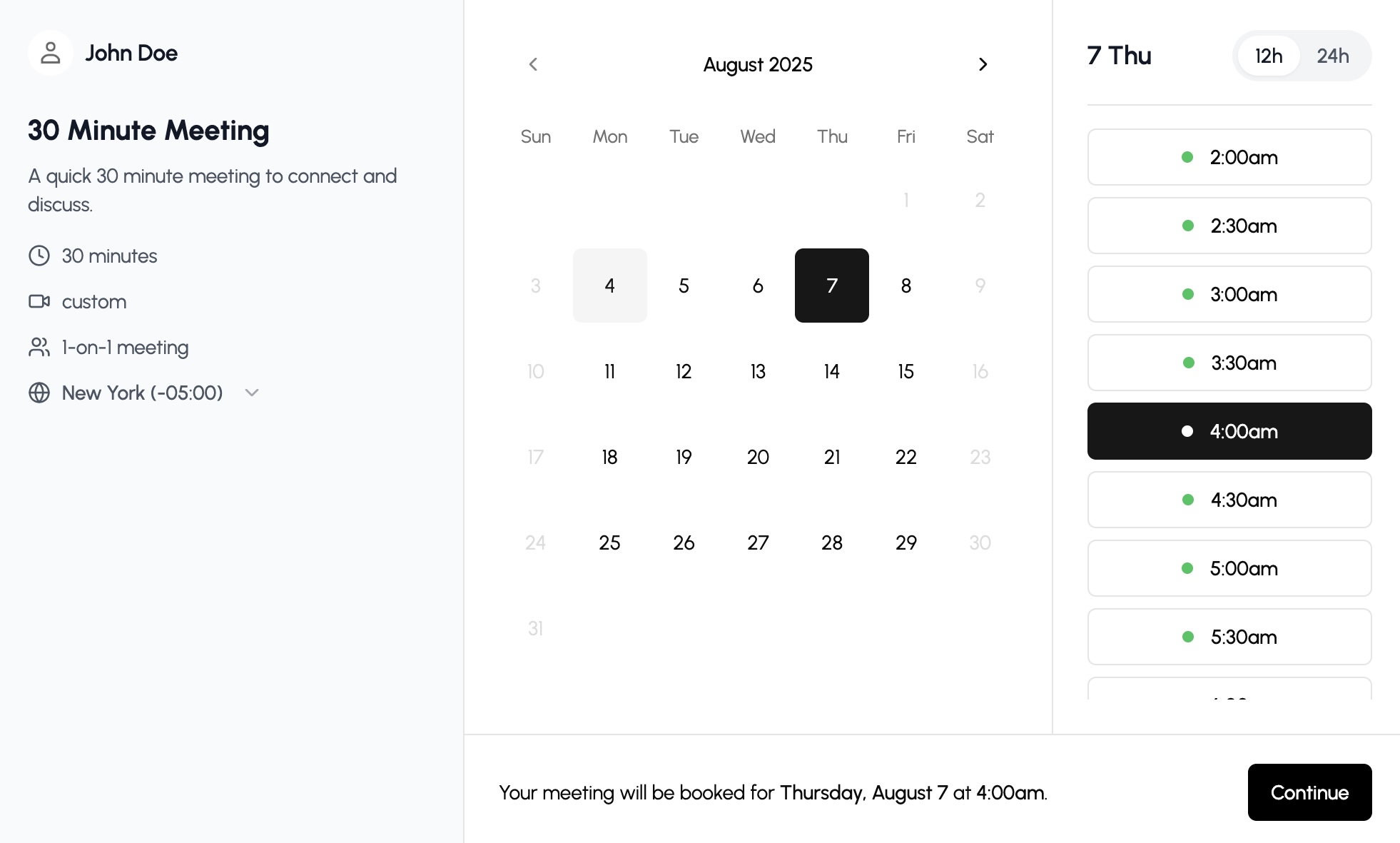Click the globe icon for New York timezone
Screen dimensions: 1400x843
pyautogui.click(x=39, y=393)
